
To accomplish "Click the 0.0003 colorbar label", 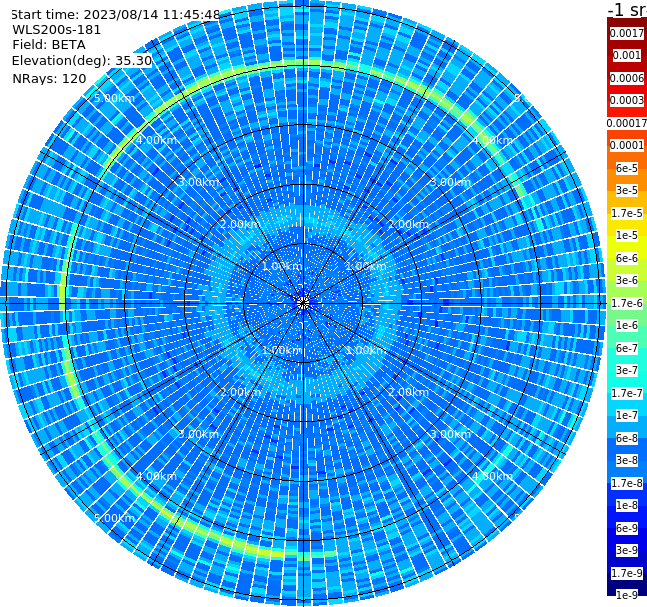I will [x=627, y=100].
